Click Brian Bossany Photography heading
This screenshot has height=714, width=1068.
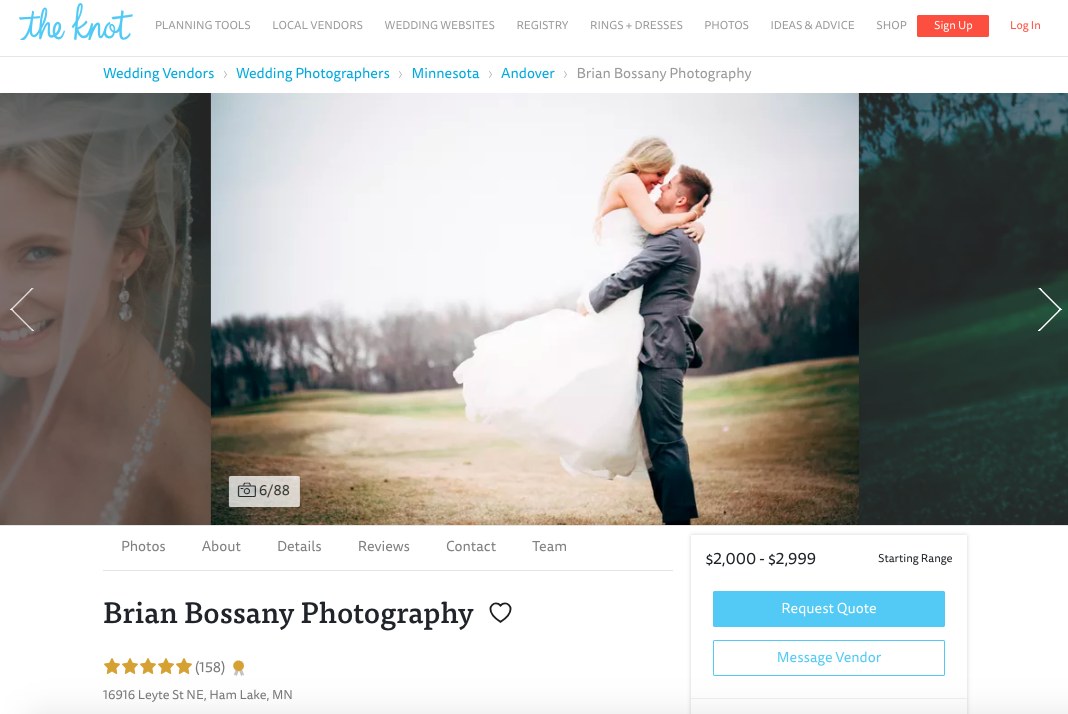pyautogui.click(x=288, y=613)
